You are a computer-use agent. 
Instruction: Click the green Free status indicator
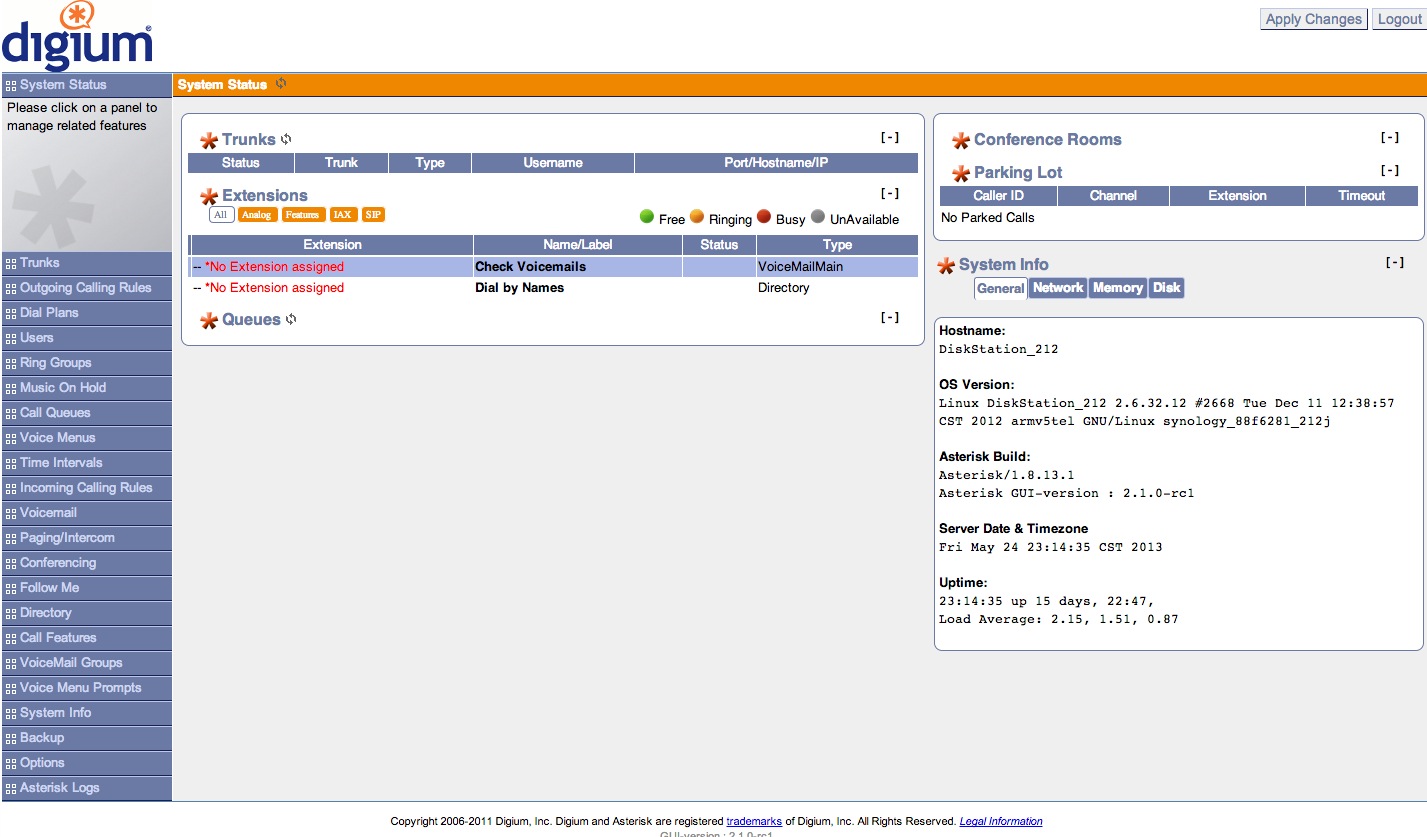[646, 216]
